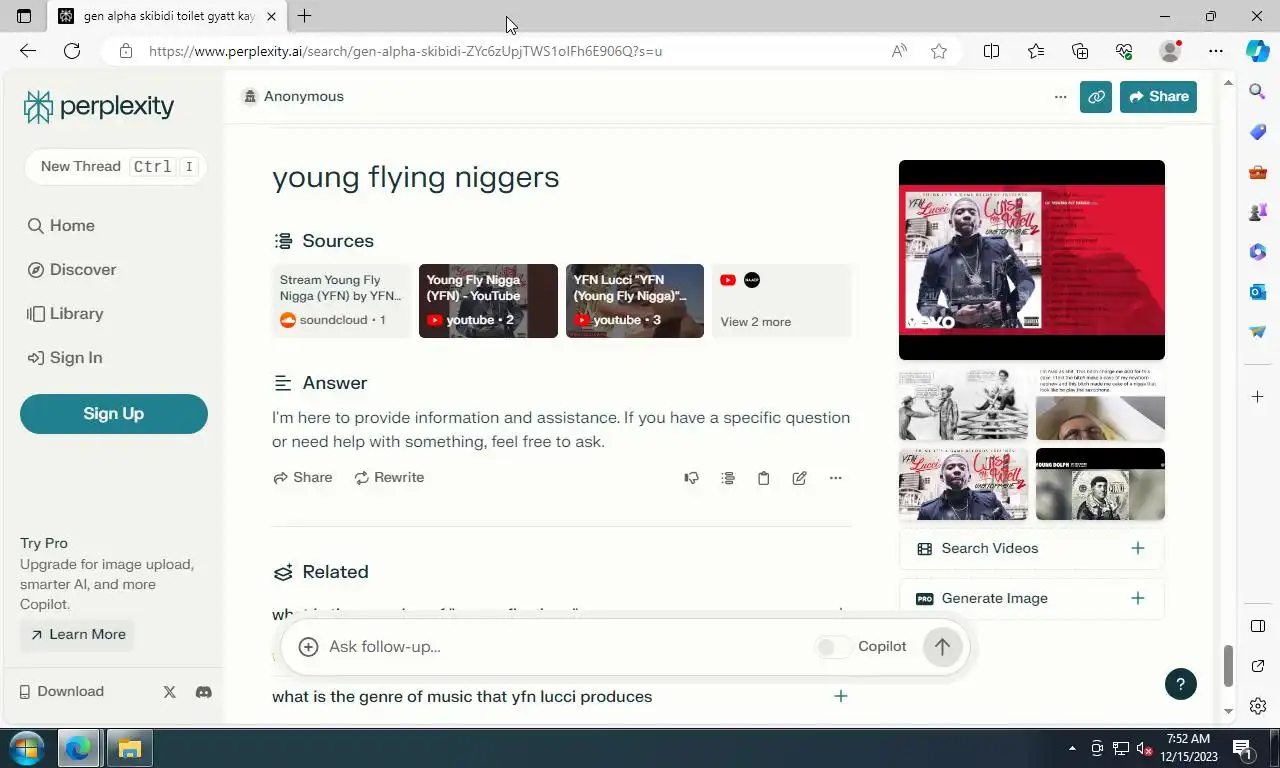Open the soundcloud source card

point(341,301)
